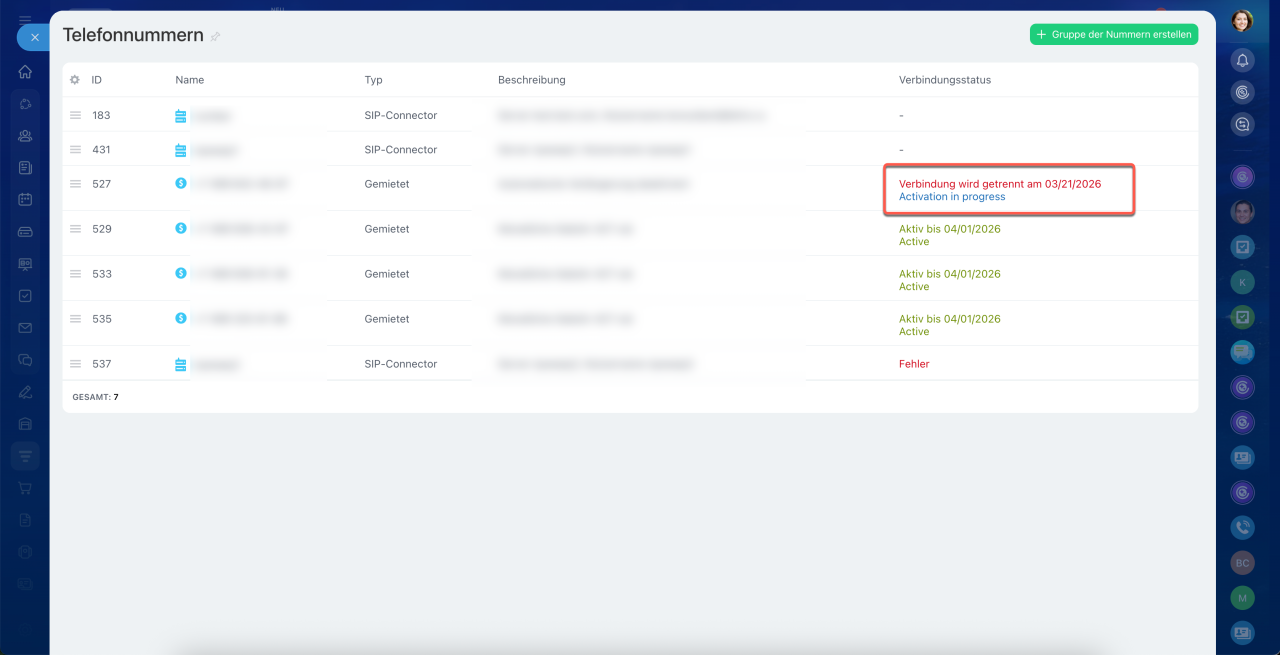This screenshot has height=655, width=1280.
Task: Open Tasks checkmark icon in left sidebar
Action: point(25,296)
